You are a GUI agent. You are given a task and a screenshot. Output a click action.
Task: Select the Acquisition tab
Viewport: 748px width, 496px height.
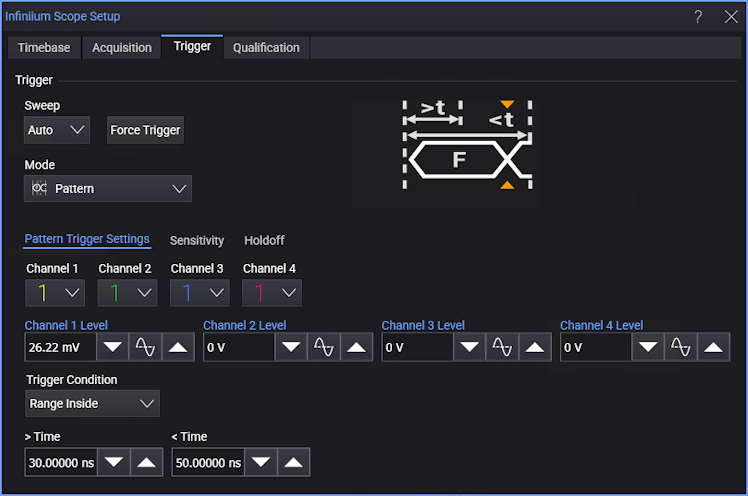click(122, 47)
